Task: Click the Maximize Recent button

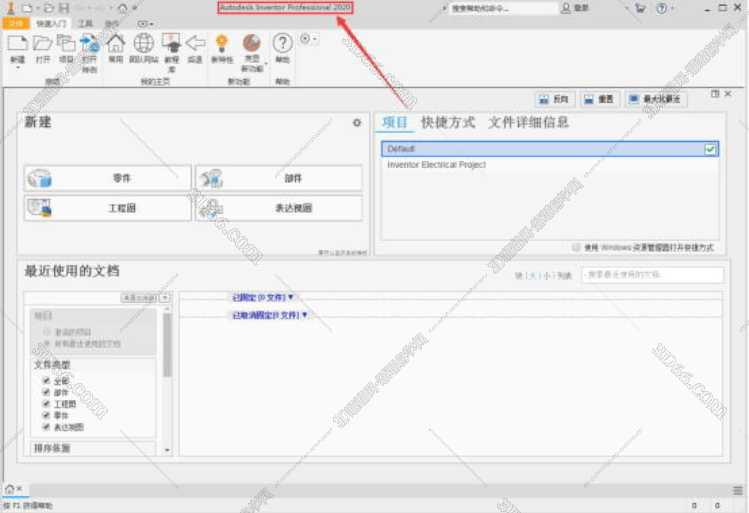Action: tap(656, 99)
